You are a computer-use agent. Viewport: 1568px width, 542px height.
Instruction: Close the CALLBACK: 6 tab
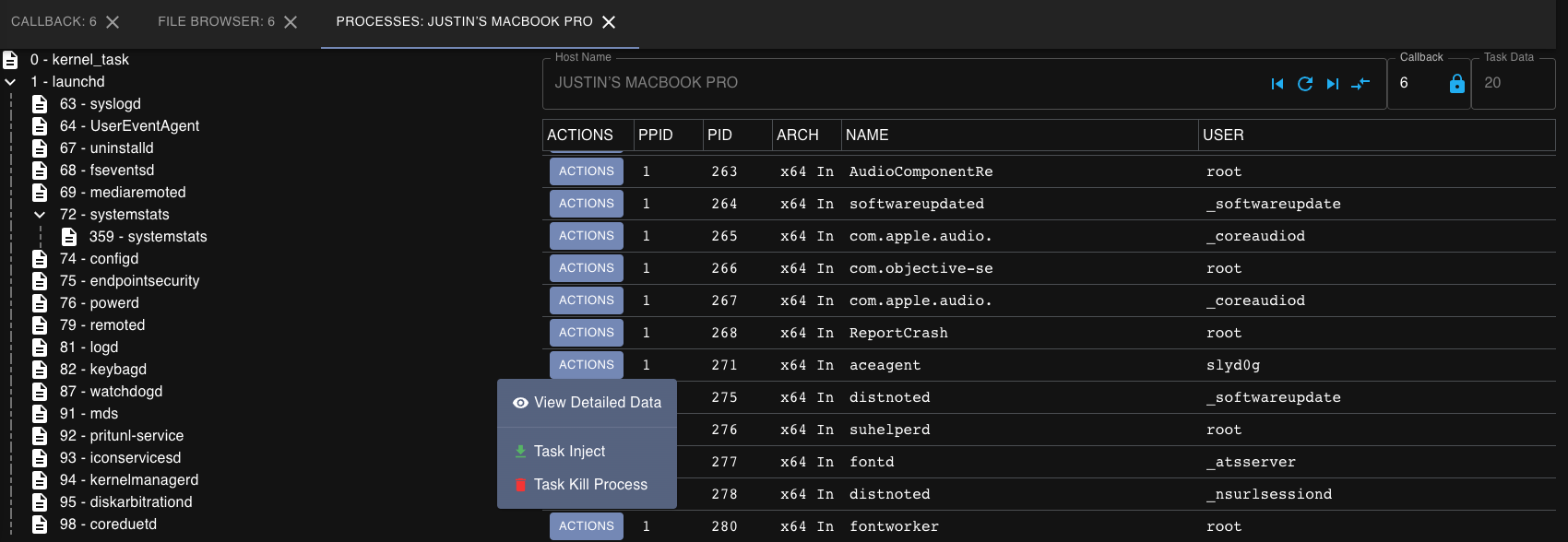pyautogui.click(x=113, y=22)
